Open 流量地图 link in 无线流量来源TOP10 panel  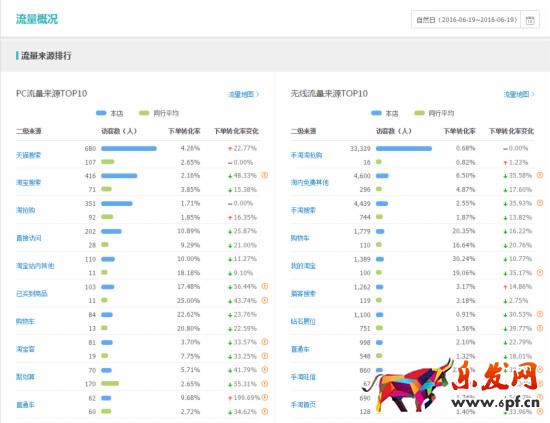(x=519, y=94)
